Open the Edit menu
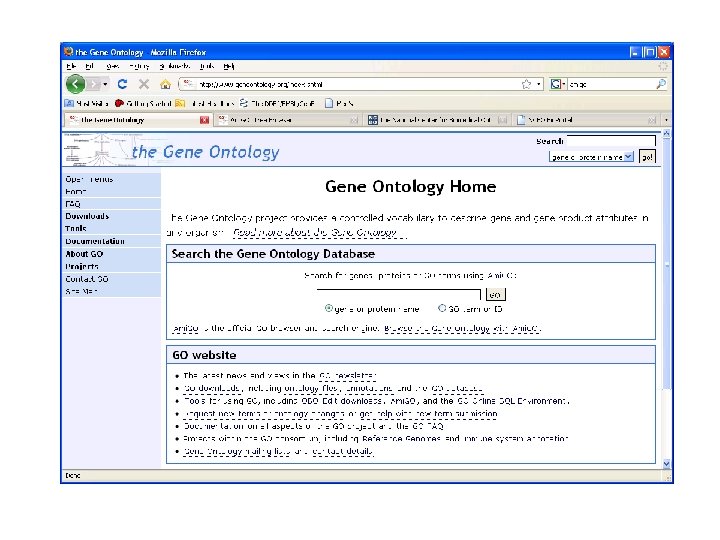This screenshot has width=720, height=540. (90, 66)
